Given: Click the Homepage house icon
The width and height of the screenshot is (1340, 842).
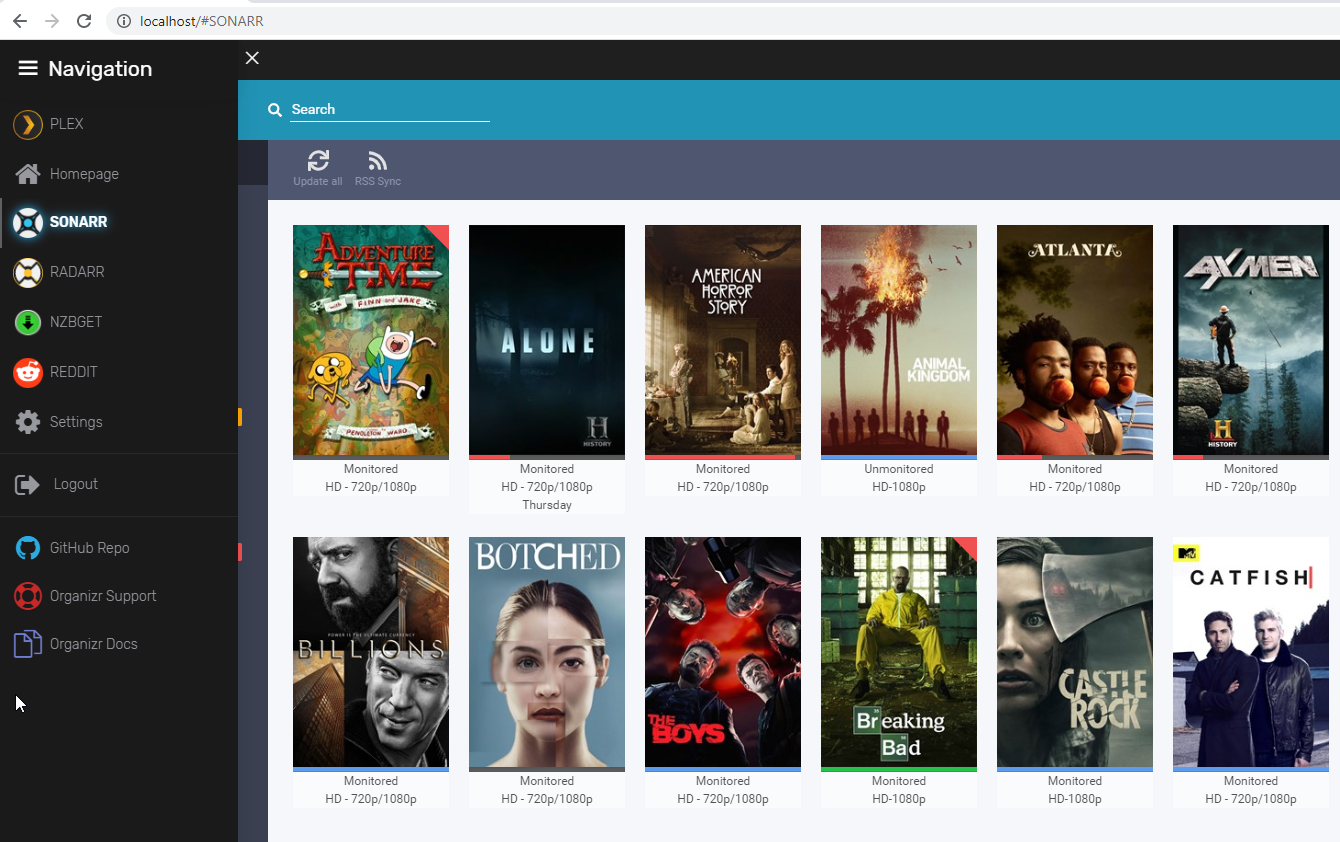Looking at the screenshot, I should (x=28, y=174).
